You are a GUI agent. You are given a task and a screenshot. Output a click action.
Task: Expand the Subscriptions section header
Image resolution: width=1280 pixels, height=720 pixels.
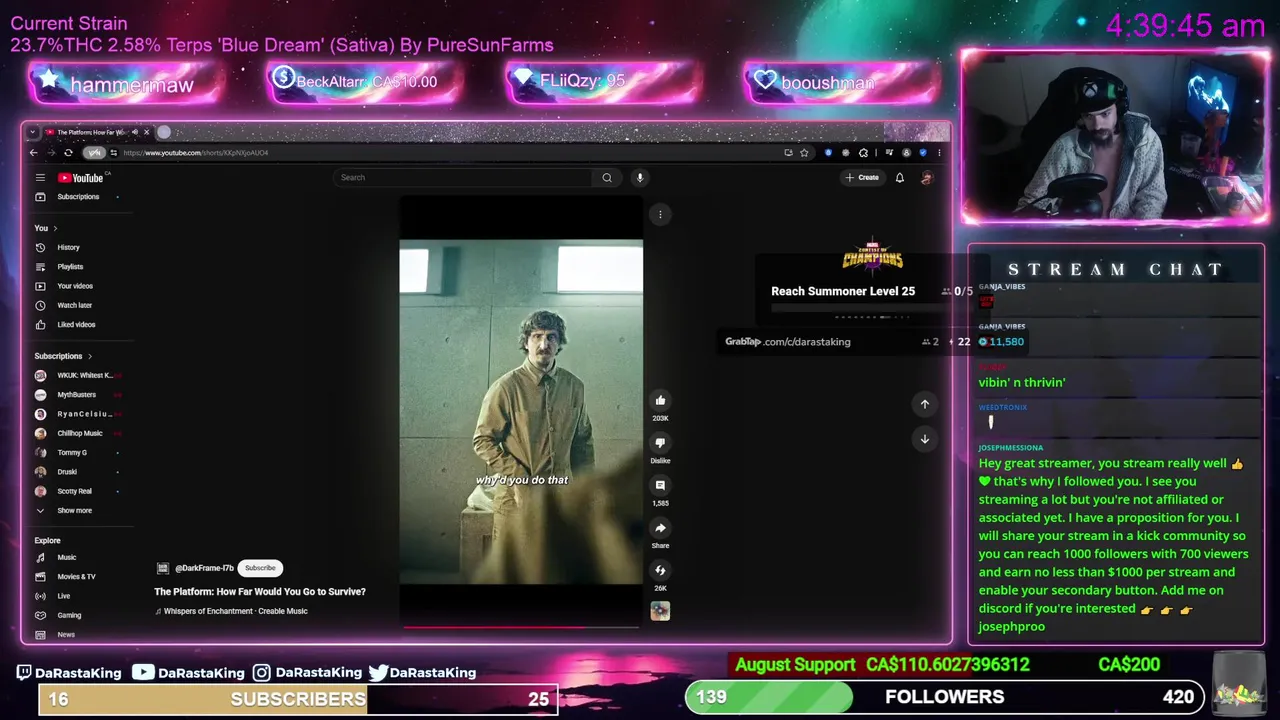63,356
